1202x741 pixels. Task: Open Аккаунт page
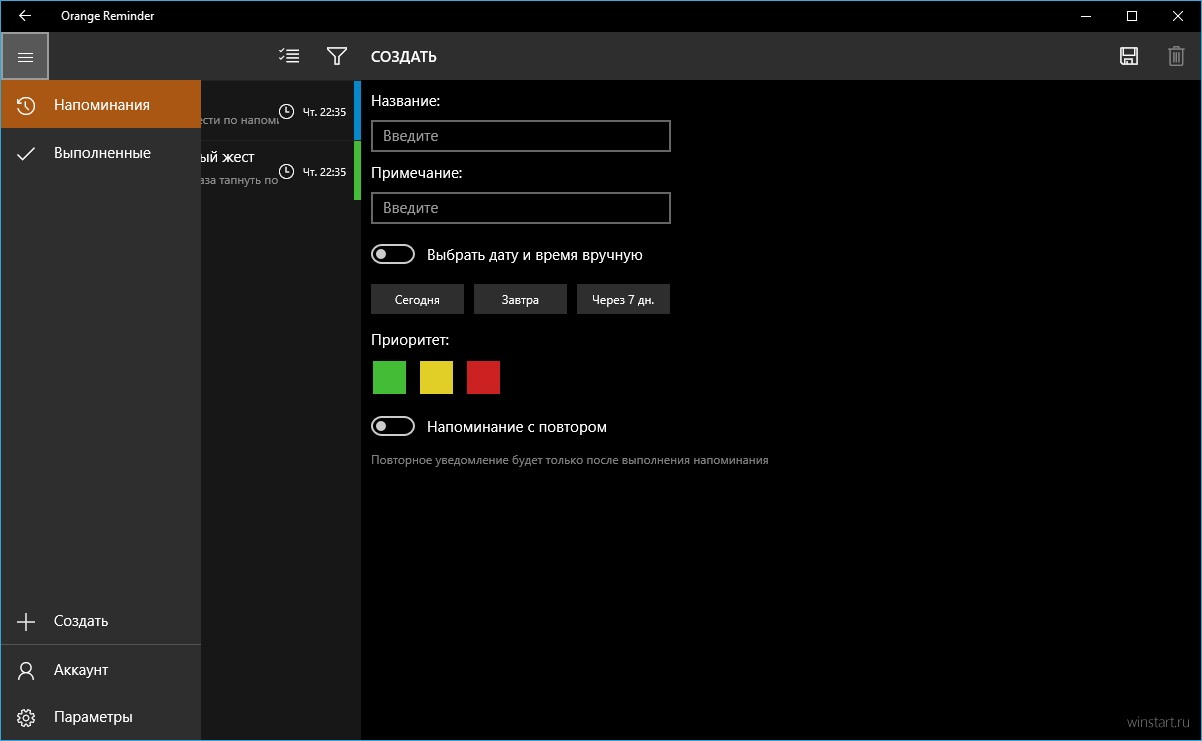(101, 670)
